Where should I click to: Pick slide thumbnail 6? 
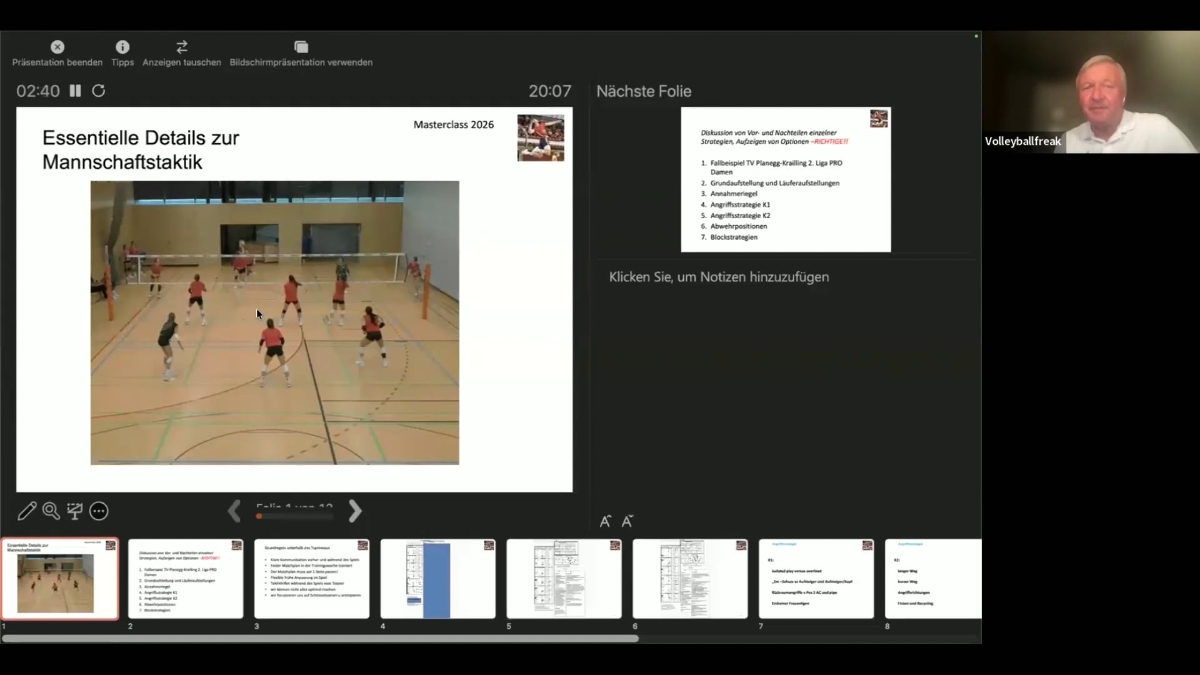pos(690,579)
